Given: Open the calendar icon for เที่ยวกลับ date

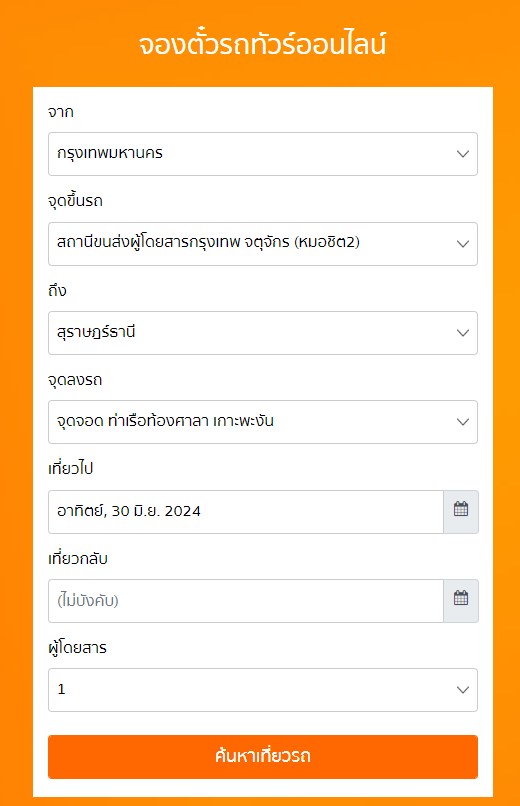Looking at the screenshot, I should click(x=461, y=600).
